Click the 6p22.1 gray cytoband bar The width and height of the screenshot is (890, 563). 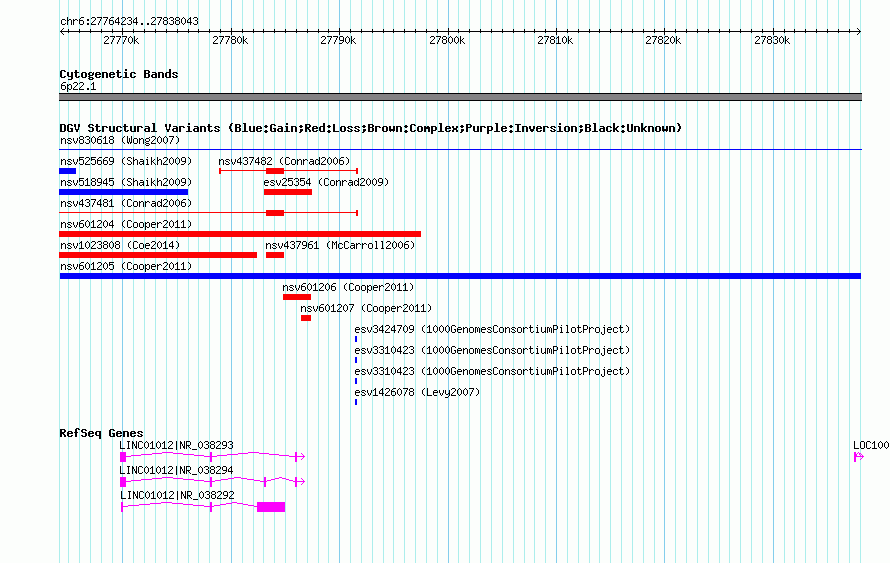point(460,97)
